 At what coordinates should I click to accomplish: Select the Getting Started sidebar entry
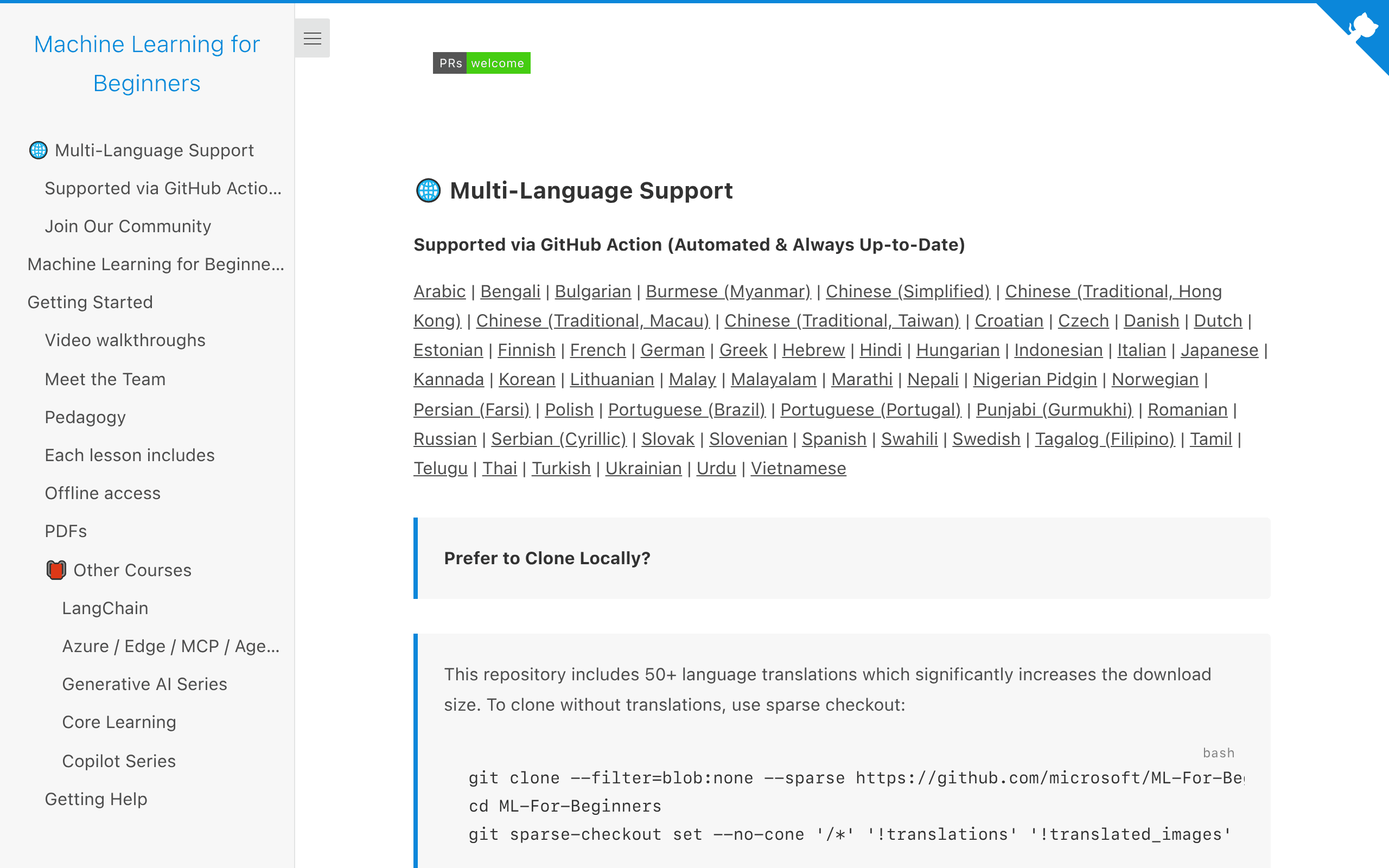pos(90,302)
